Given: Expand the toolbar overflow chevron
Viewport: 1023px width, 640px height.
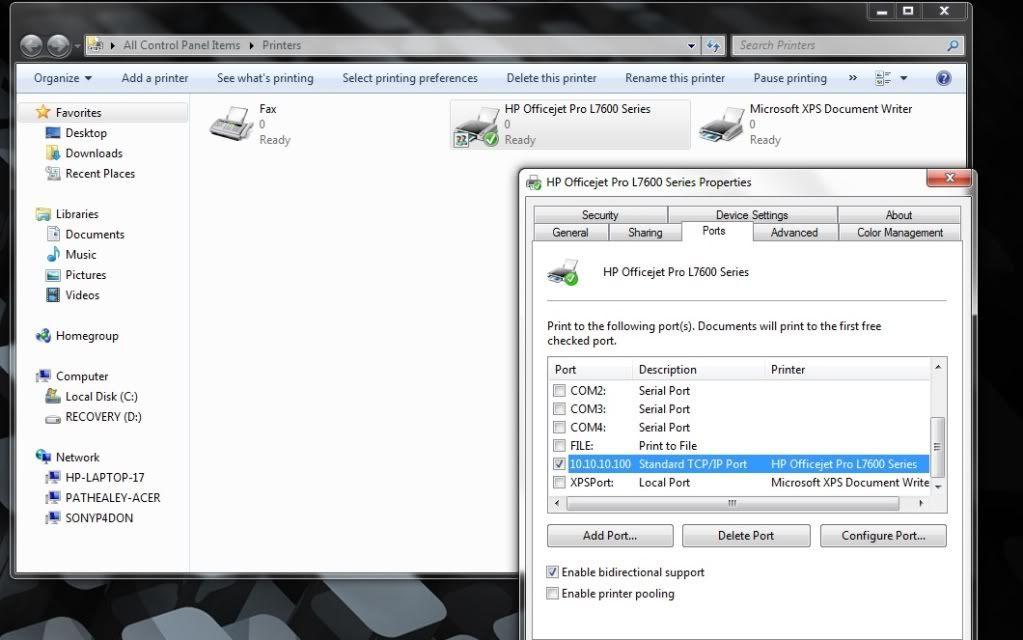Looking at the screenshot, I should [x=853, y=78].
